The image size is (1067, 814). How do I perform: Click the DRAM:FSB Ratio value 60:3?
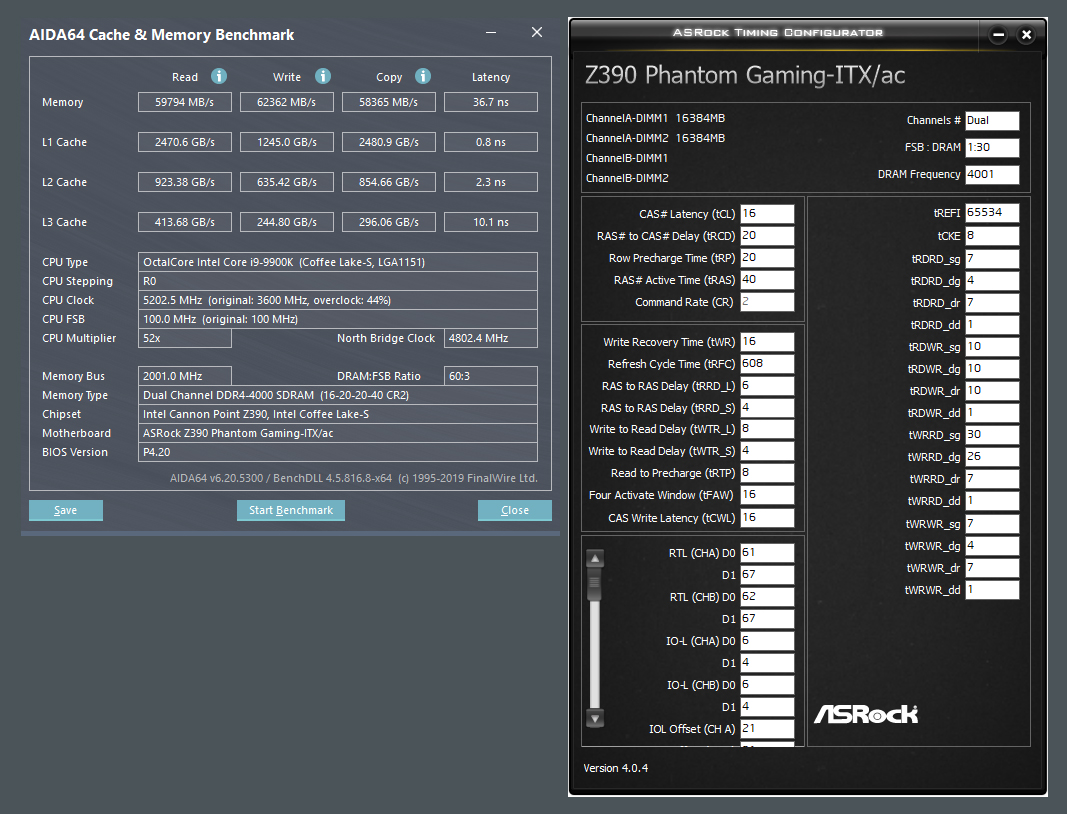click(x=491, y=376)
